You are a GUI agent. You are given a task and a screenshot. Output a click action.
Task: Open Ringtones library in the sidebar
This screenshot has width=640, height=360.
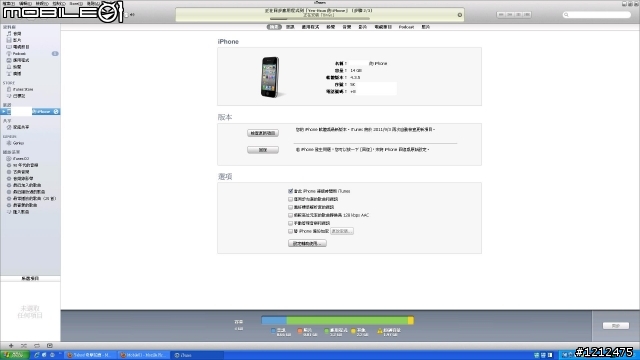pos(17,67)
